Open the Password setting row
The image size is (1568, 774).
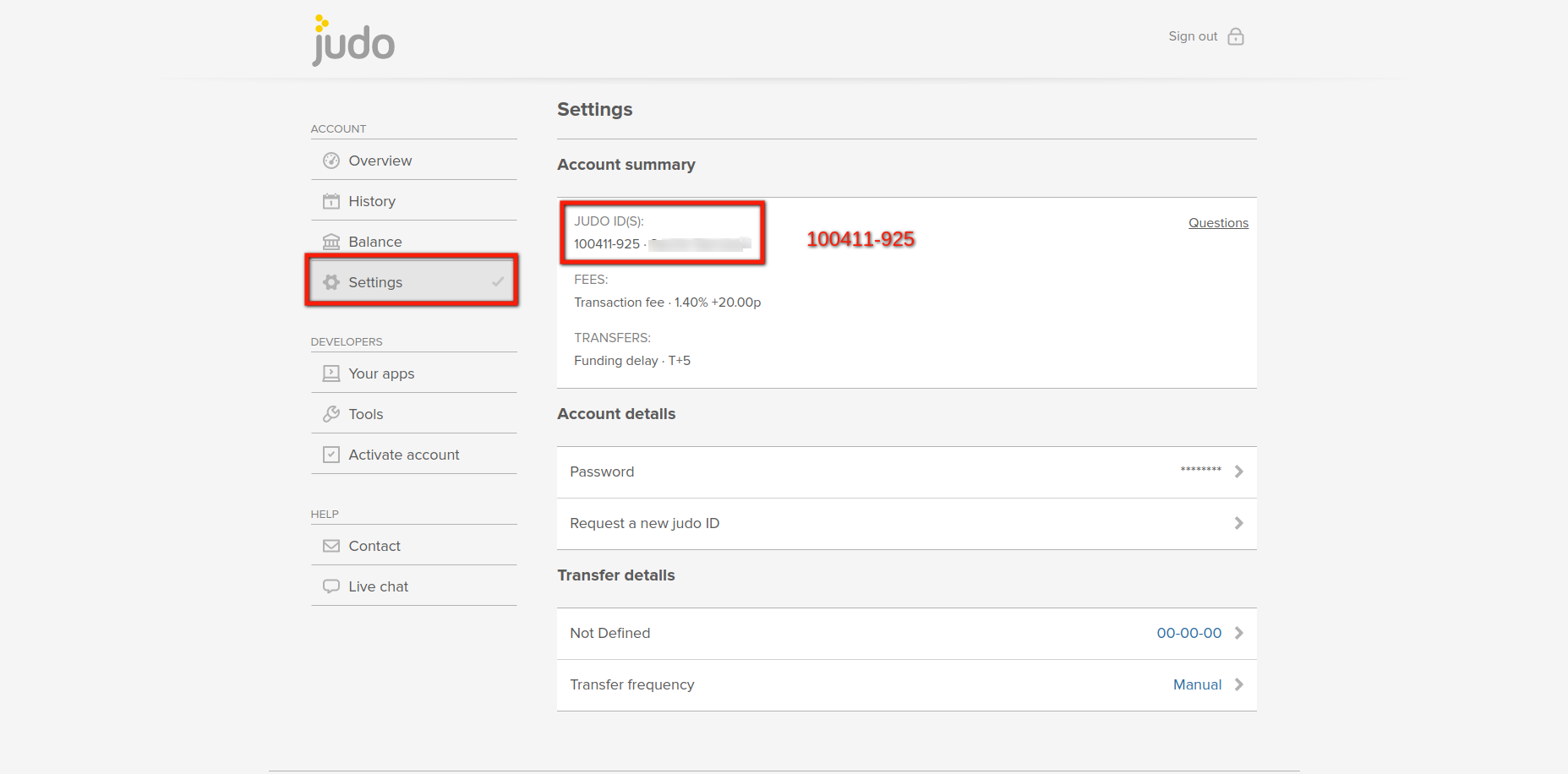pos(906,472)
